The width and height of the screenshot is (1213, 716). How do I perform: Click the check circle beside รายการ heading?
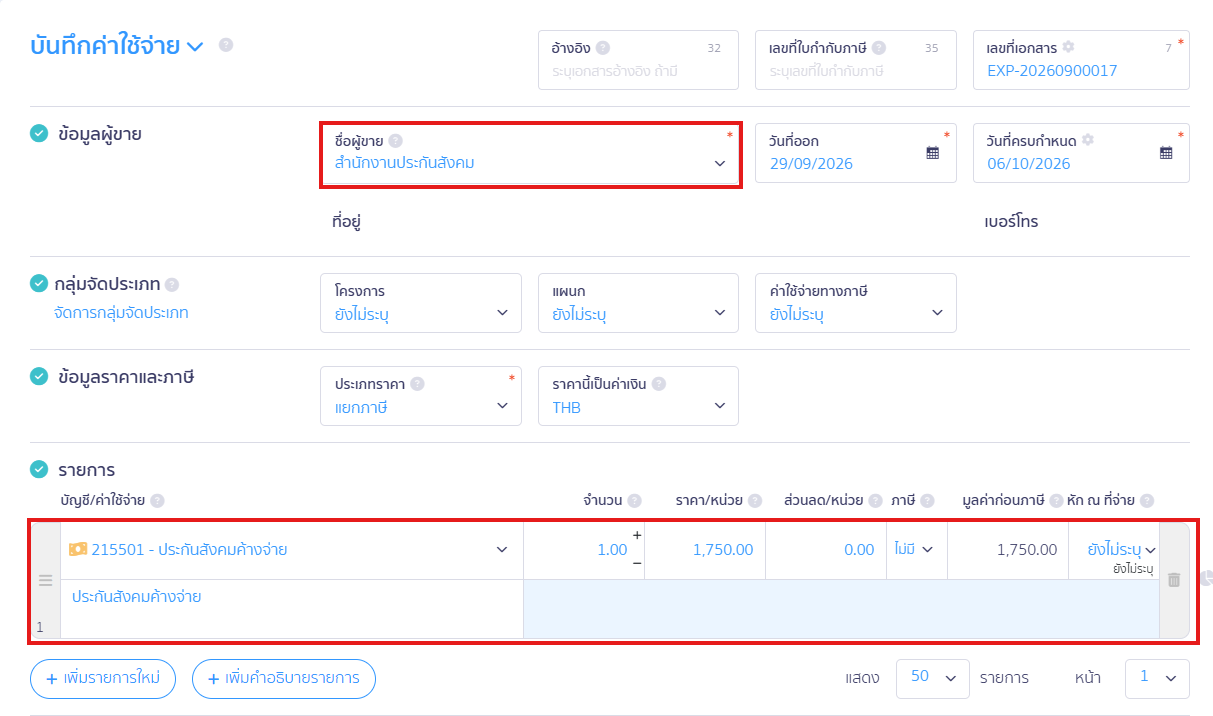[39, 469]
